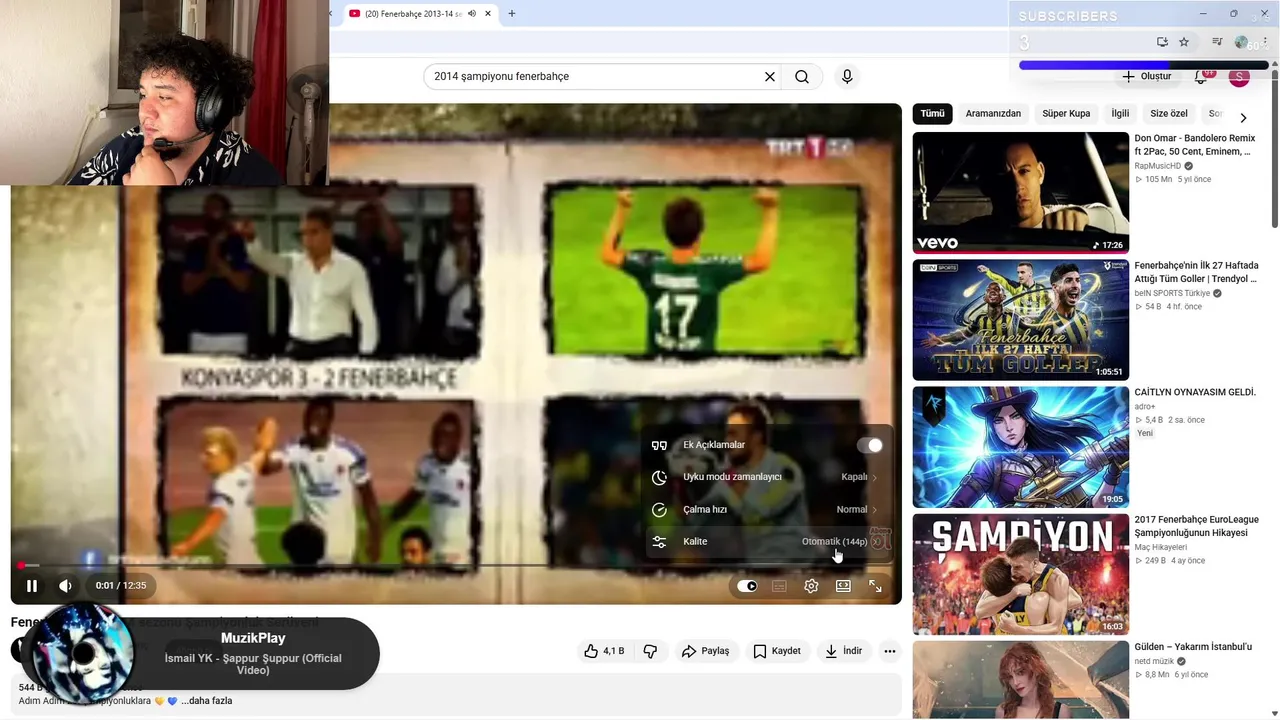Select the İlgili filter chip
The width and height of the screenshot is (1280, 720).
tap(1120, 114)
